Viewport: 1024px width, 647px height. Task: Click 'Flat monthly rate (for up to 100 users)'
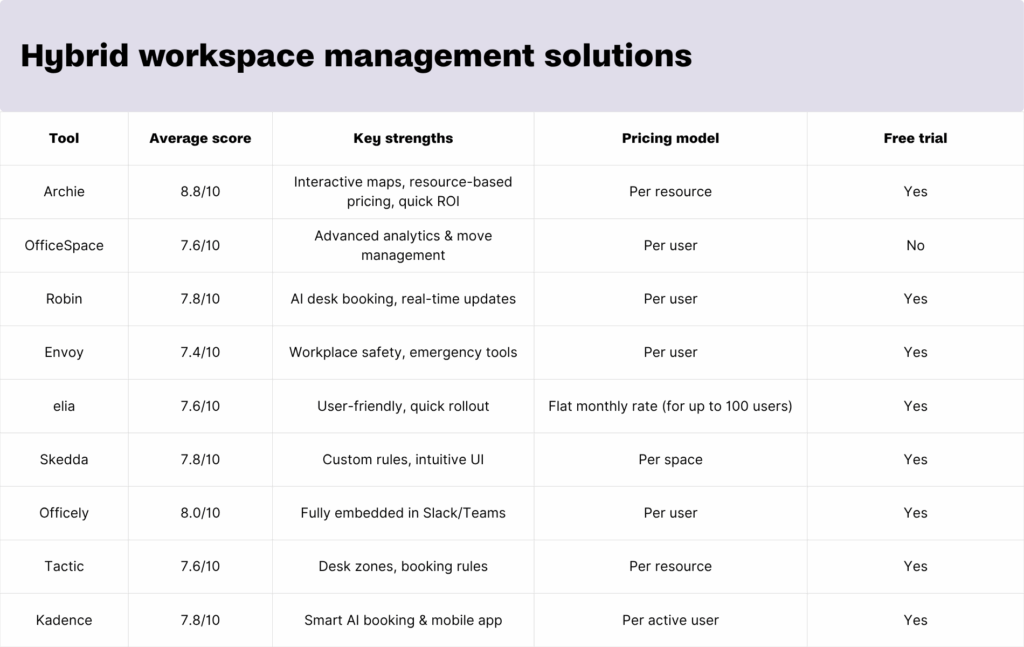(x=670, y=406)
